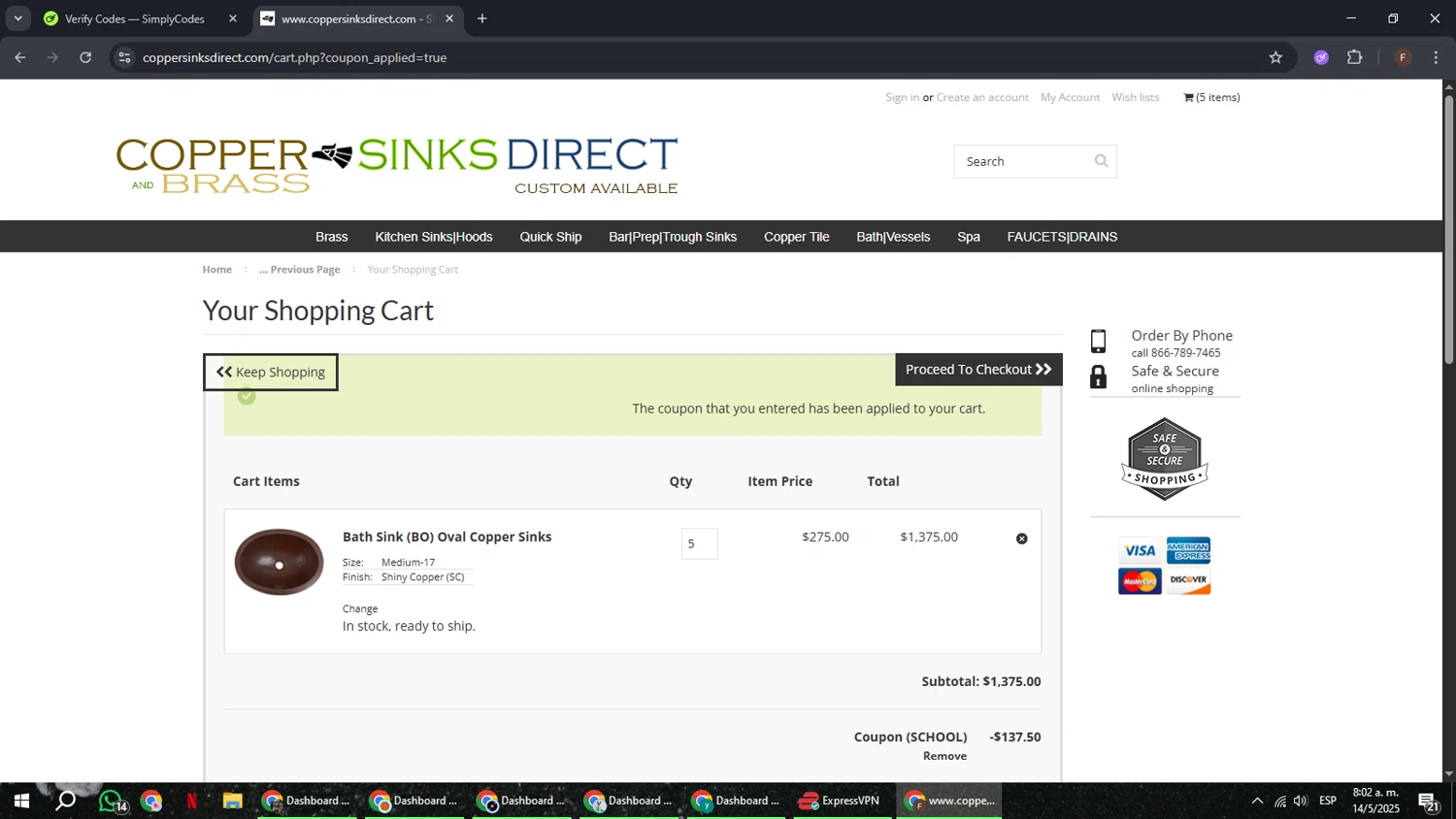Click Proceed To Checkout
Screen dimensions: 1456x819
pos(978,370)
